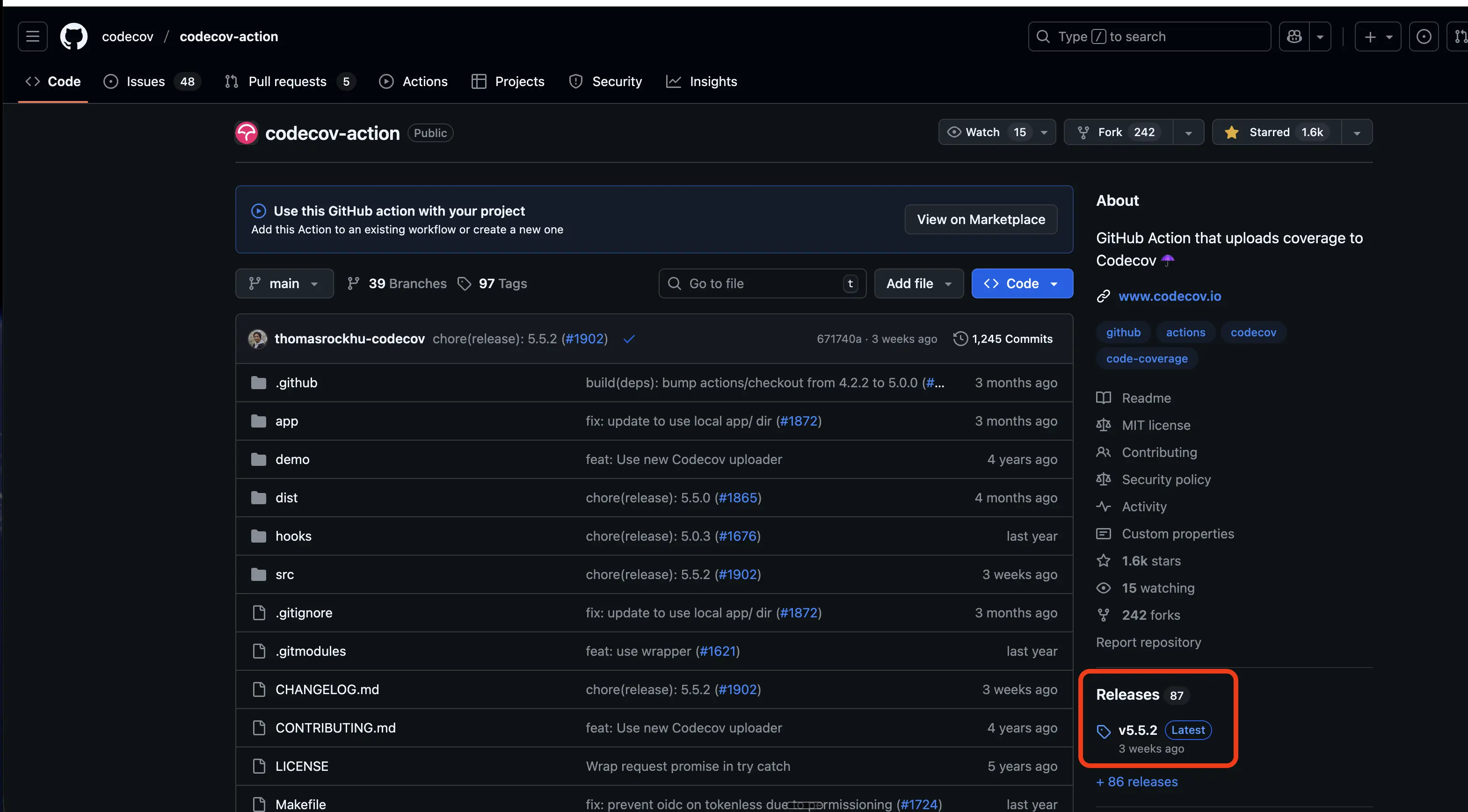The height and width of the screenshot is (812, 1468).
Task: Click the 39 Branches icon
Action: click(353, 283)
